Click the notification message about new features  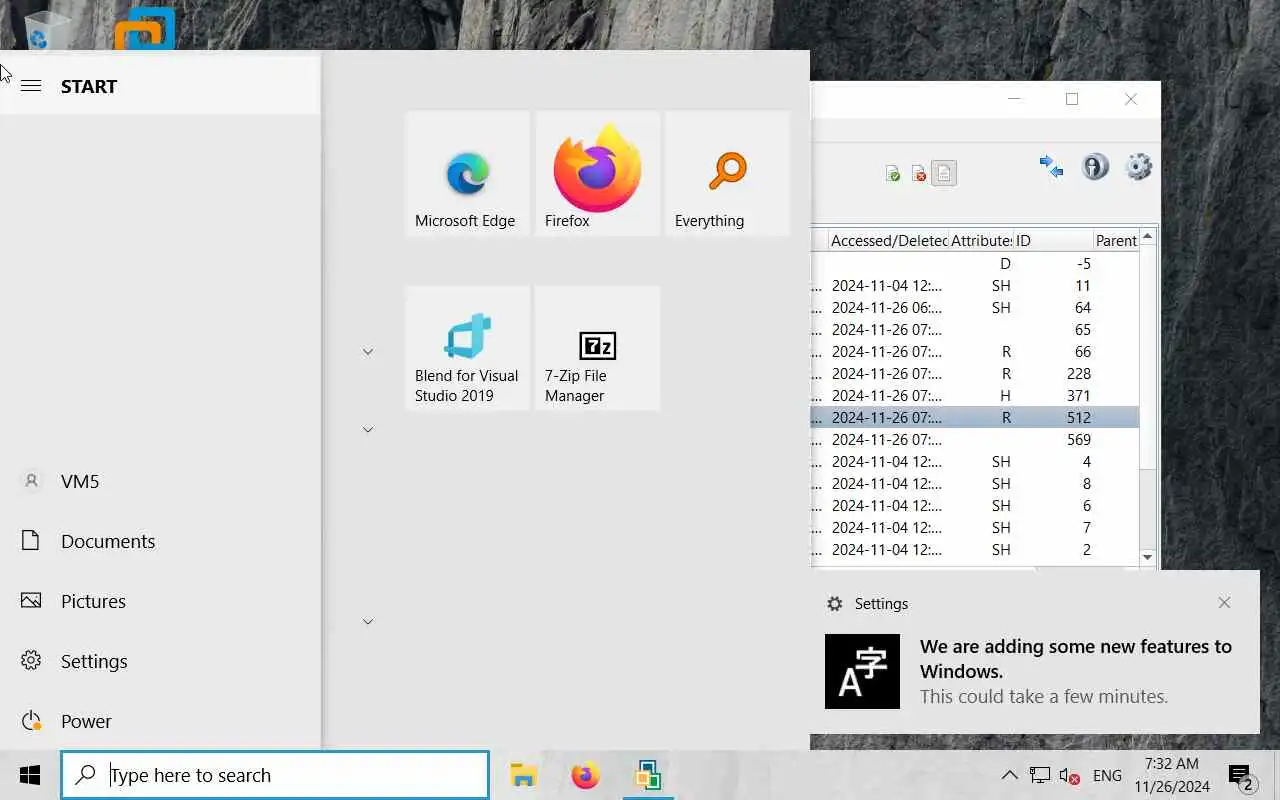[1076, 671]
